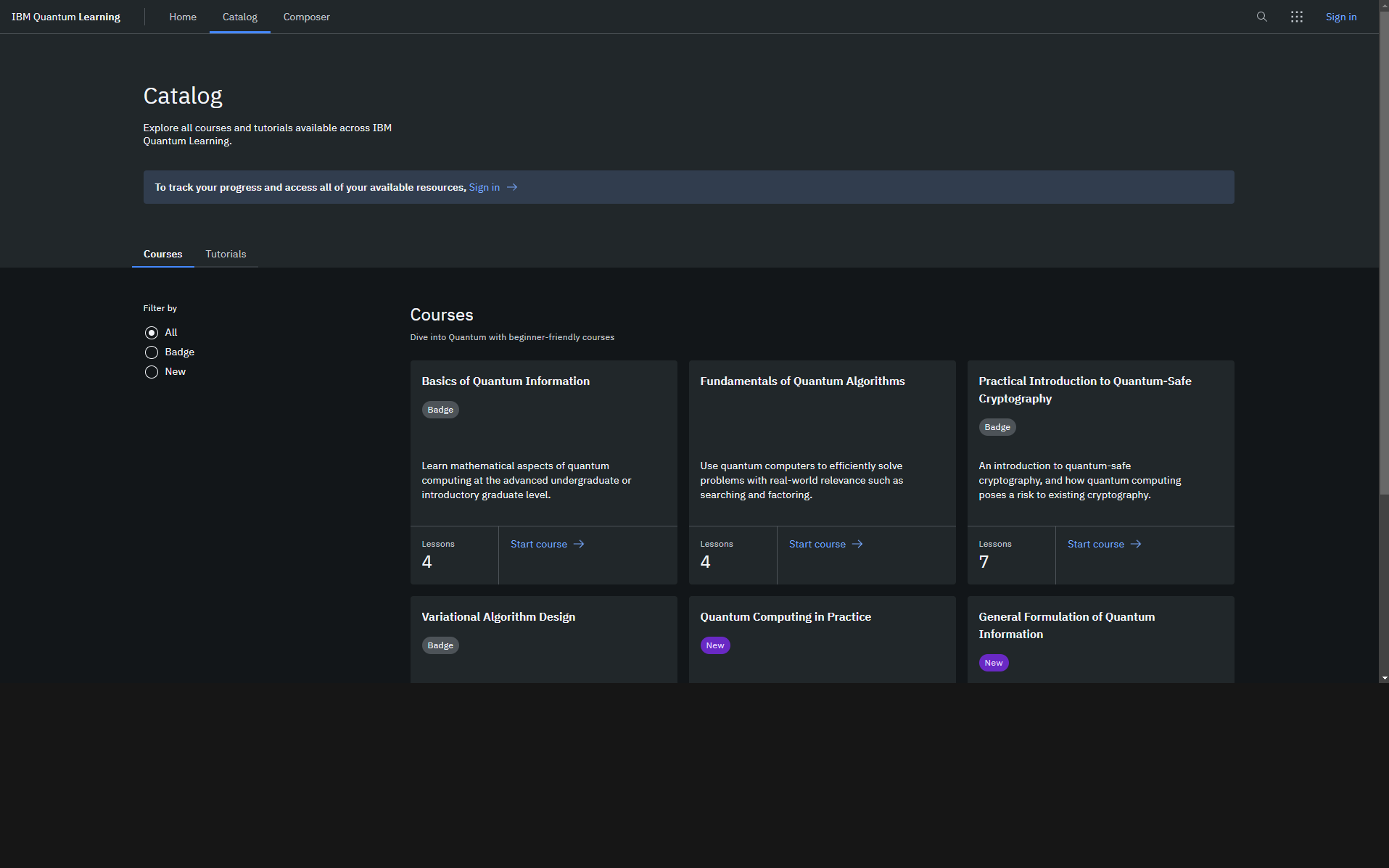Click Badge tag on Quantum-Safe Cryptography card
Viewport: 1389px width, 868px height.
tap(997, 427)
